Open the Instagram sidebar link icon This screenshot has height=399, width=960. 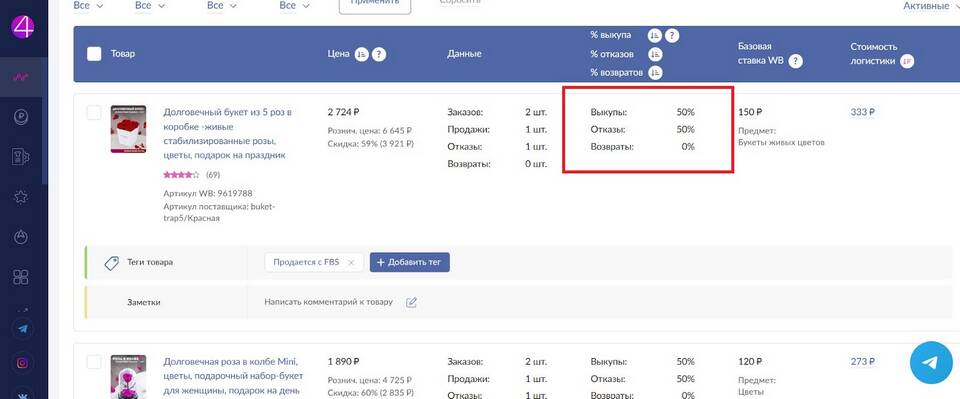23,363
